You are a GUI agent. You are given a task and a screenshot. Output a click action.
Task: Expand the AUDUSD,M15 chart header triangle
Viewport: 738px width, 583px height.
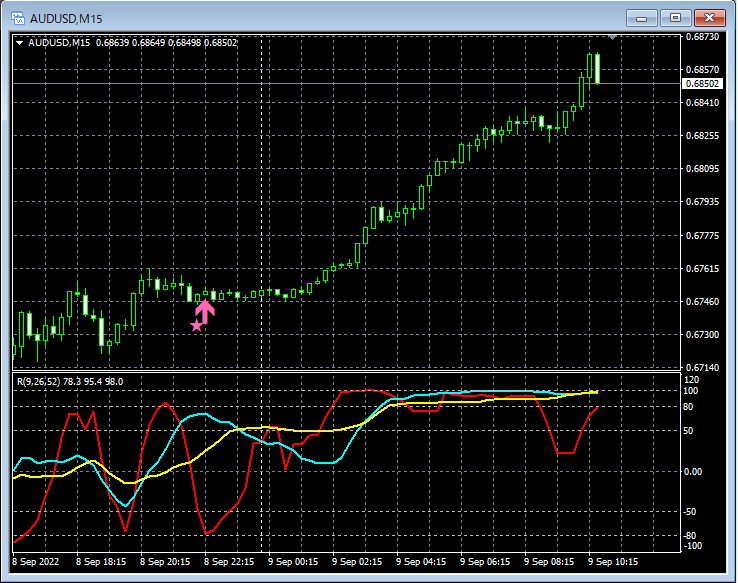(x=20, y=43)
